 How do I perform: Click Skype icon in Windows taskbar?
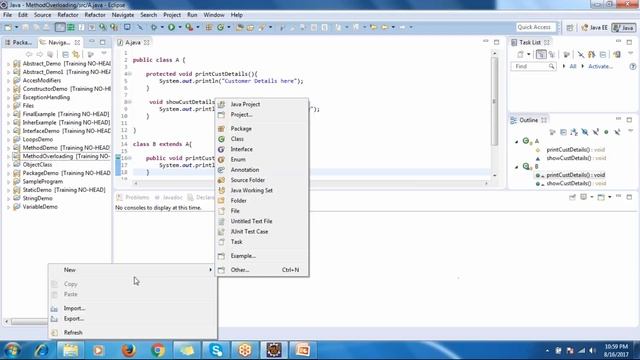point(216,350)
